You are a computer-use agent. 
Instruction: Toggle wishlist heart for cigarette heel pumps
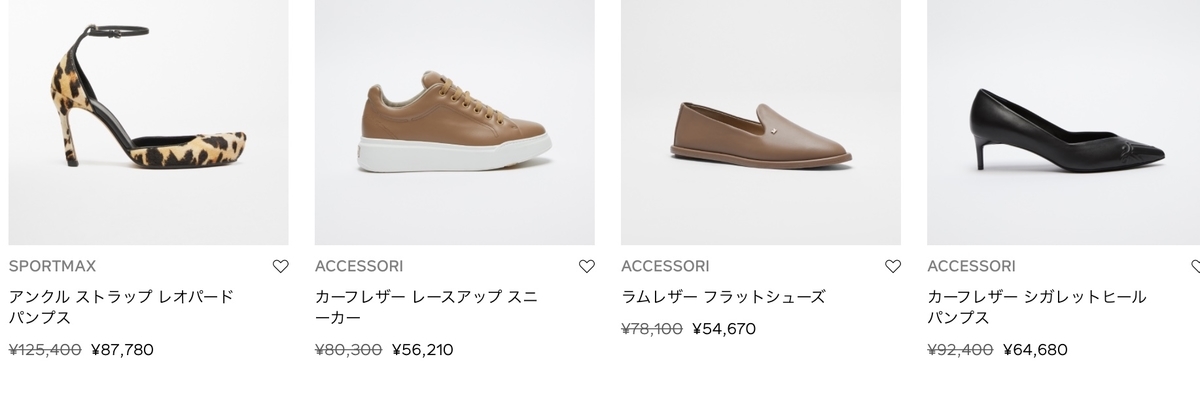(1196, 266)
